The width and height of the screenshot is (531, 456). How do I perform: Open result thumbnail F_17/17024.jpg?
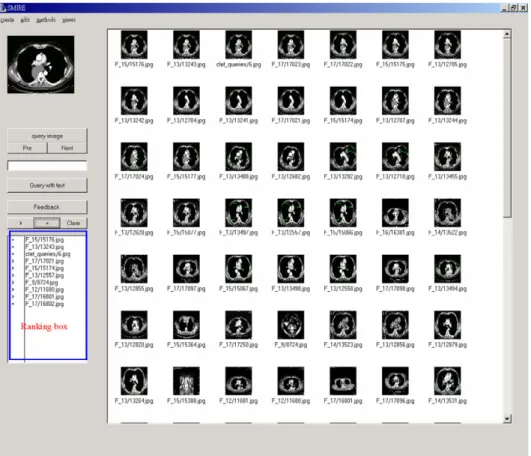(x=134, y=157)
